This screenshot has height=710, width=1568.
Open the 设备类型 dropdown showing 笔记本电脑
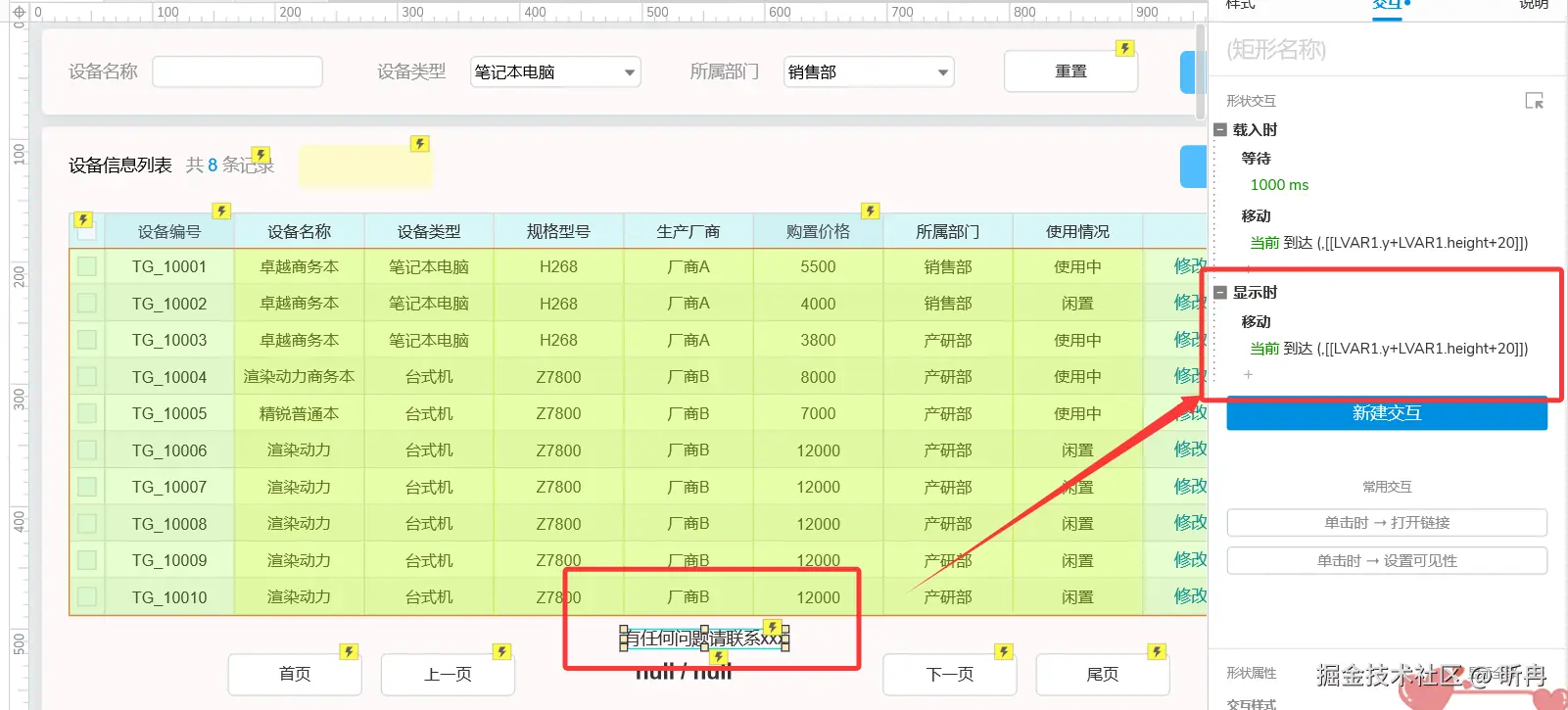click(555, 71)
